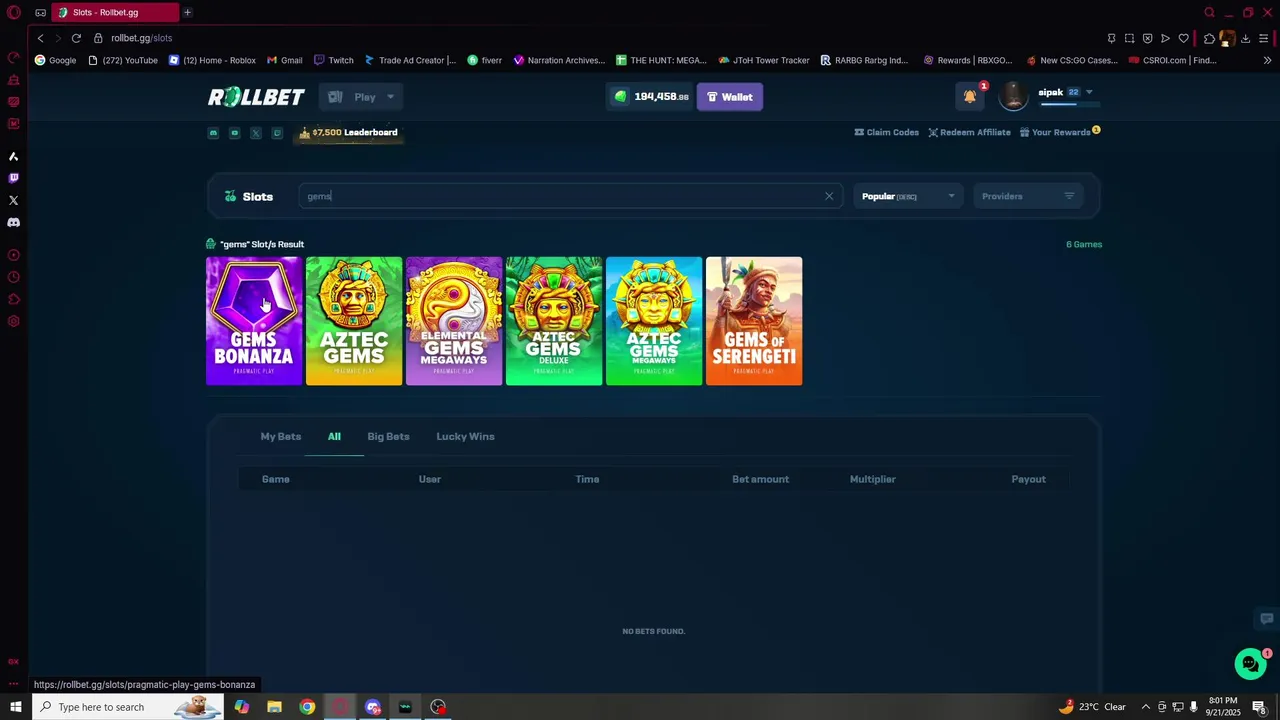
Task: Open the CSROI.com bookmark
Action: coord(1172,60)
